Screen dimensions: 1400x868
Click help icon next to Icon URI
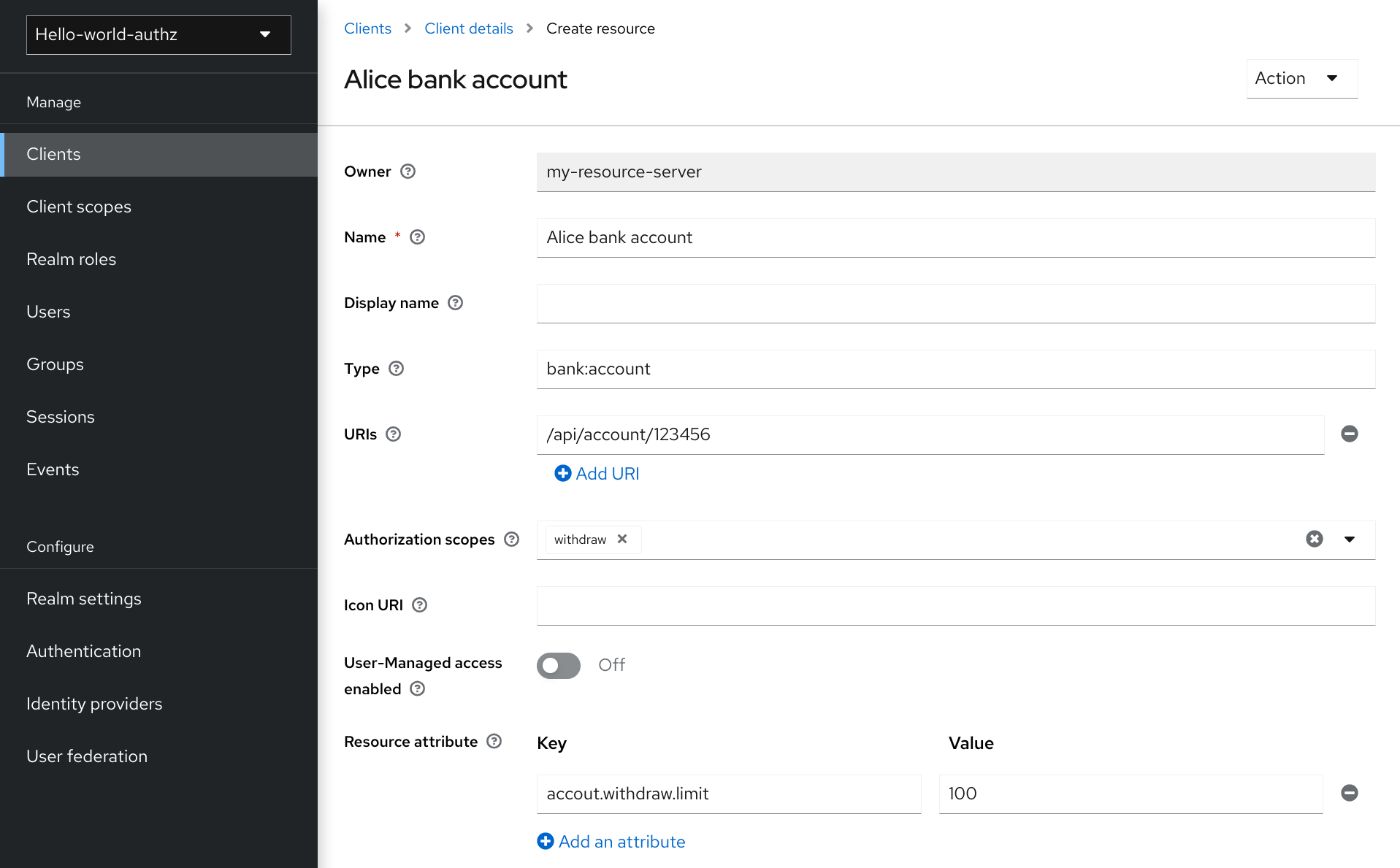coord(419,605)
